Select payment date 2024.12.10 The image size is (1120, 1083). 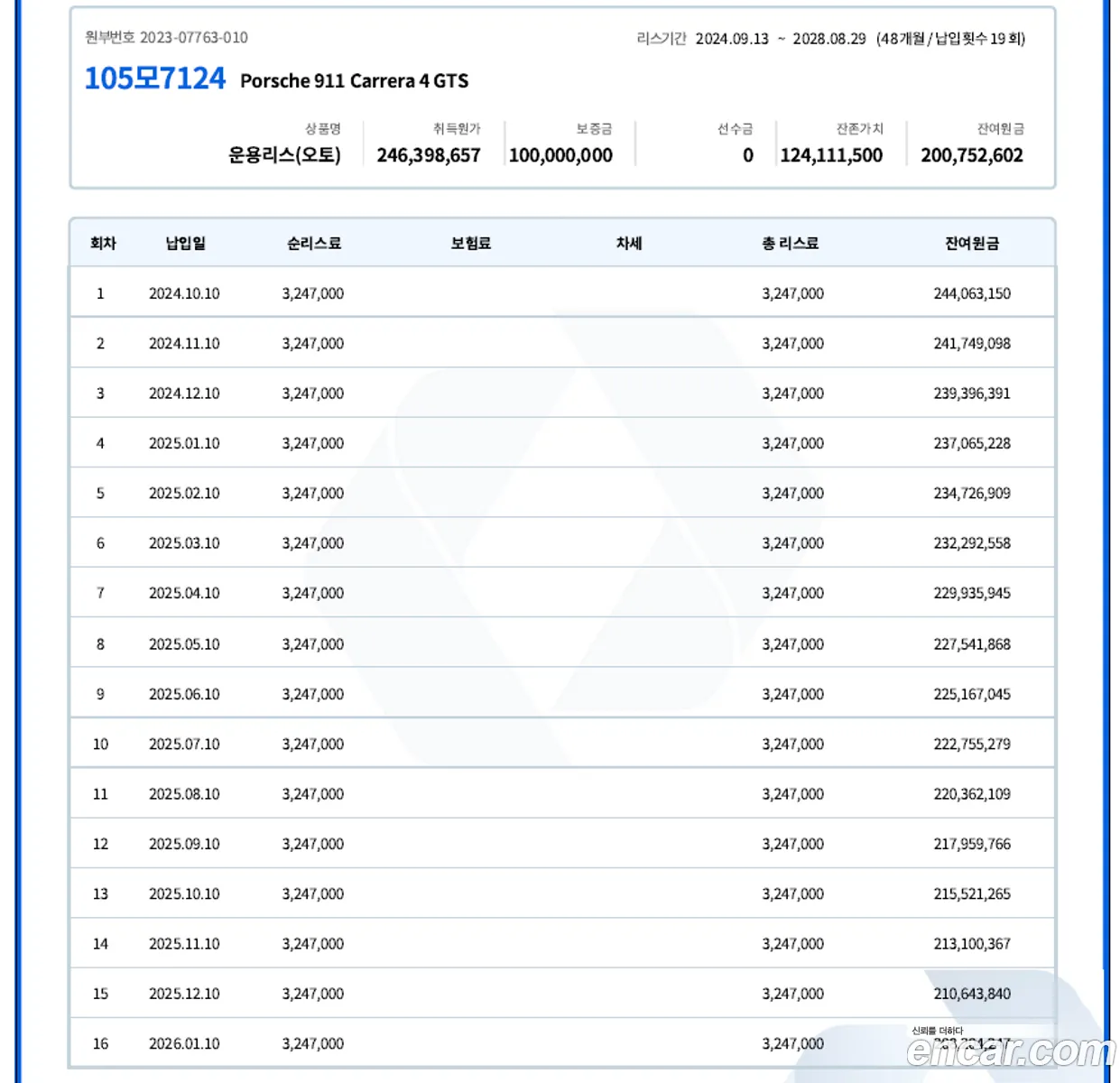pos(184,393)
